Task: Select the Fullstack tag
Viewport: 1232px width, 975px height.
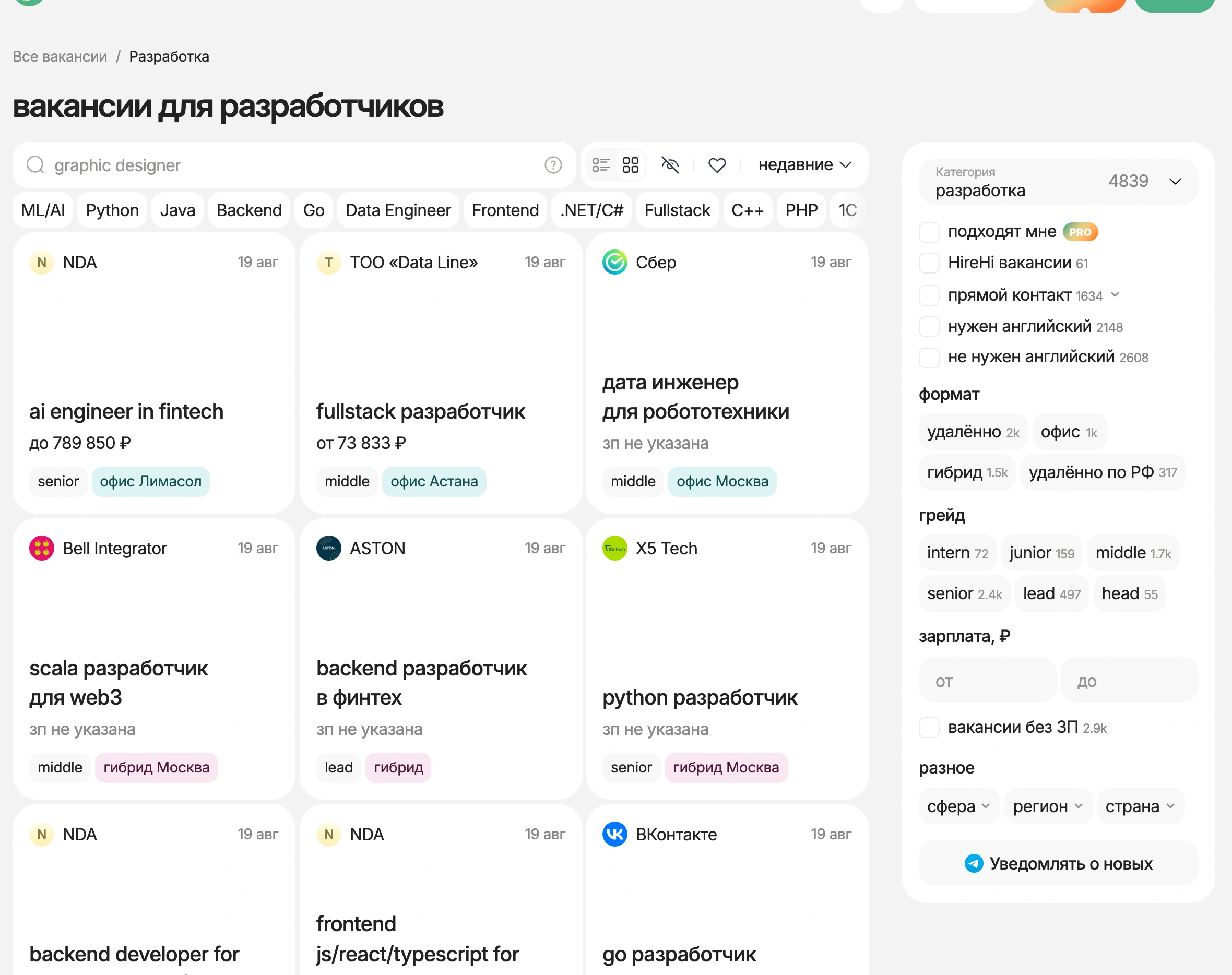Action: pos(677,210)
